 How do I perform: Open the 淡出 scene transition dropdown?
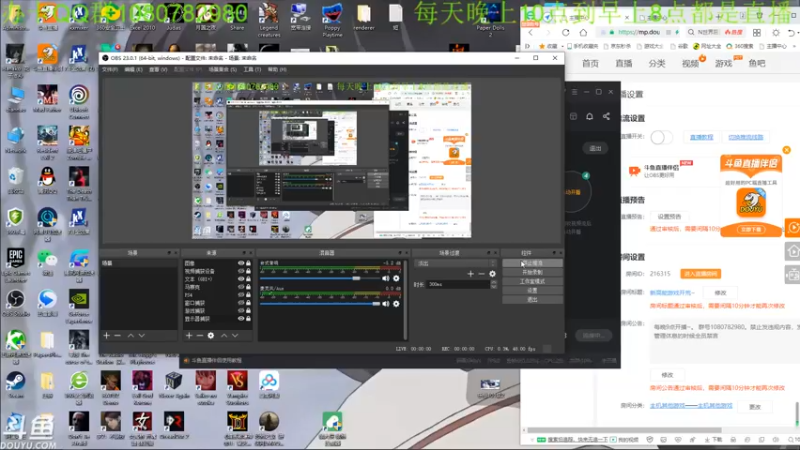point(456,263)
